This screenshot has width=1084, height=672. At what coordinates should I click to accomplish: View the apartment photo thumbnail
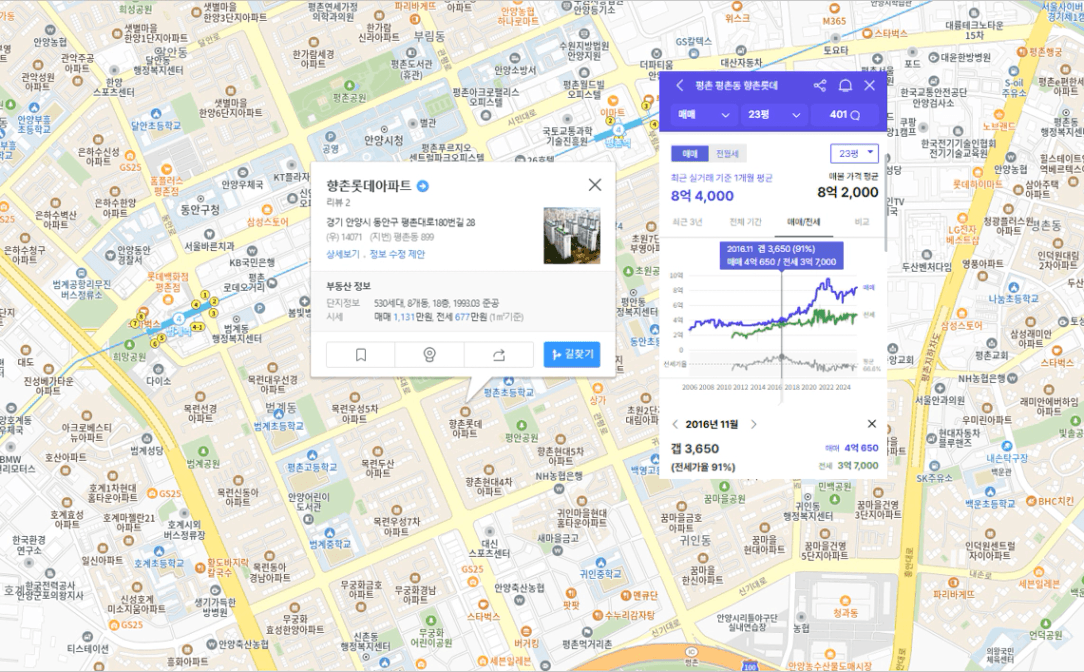point(572,236)
